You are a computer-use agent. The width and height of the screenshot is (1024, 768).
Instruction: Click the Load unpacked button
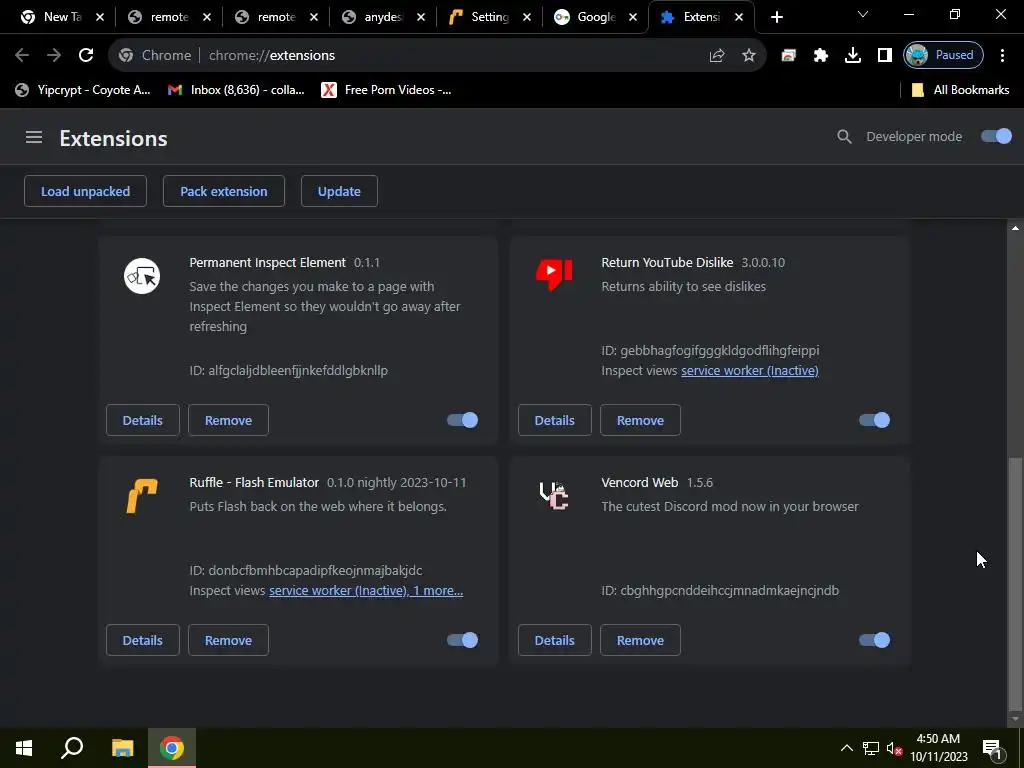(x=86, y=191)
